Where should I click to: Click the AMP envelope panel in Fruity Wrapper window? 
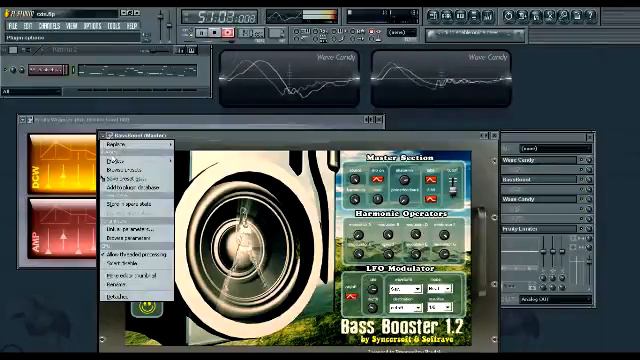click(x=62, y=228)
